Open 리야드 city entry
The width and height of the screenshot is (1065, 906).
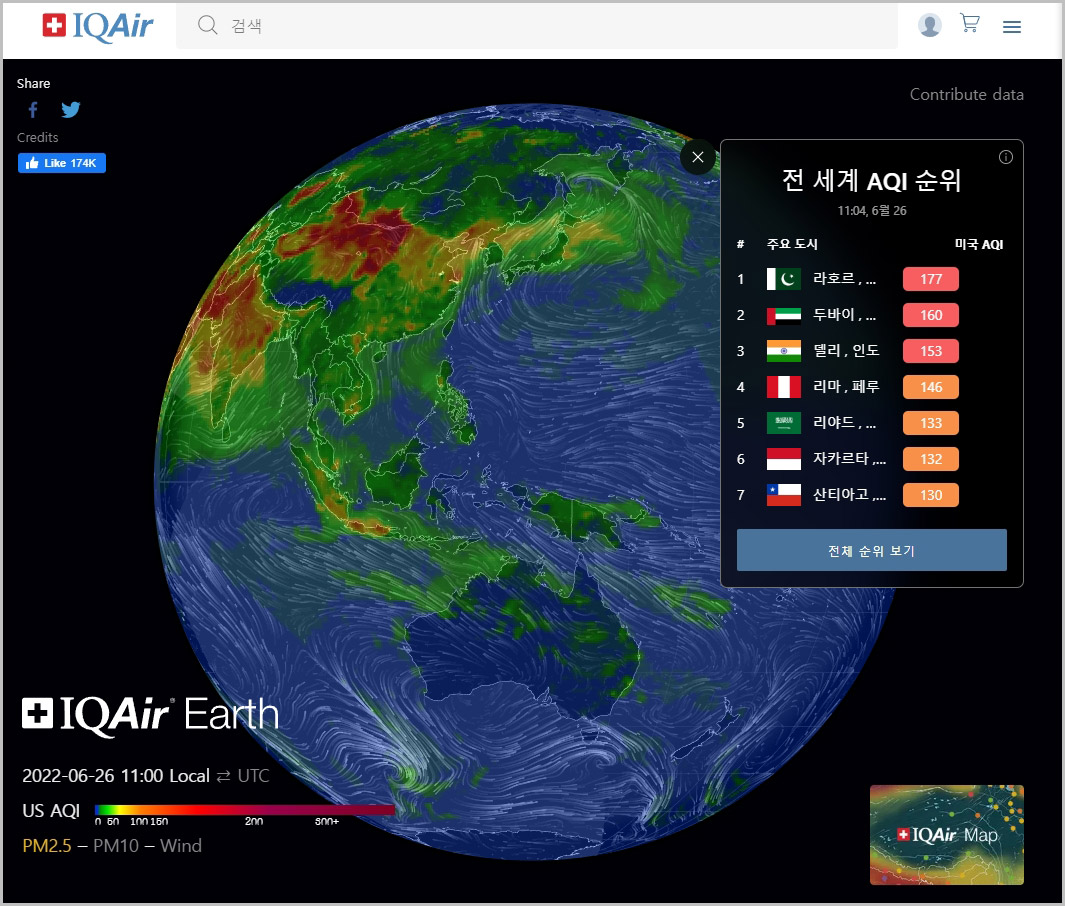844,422
